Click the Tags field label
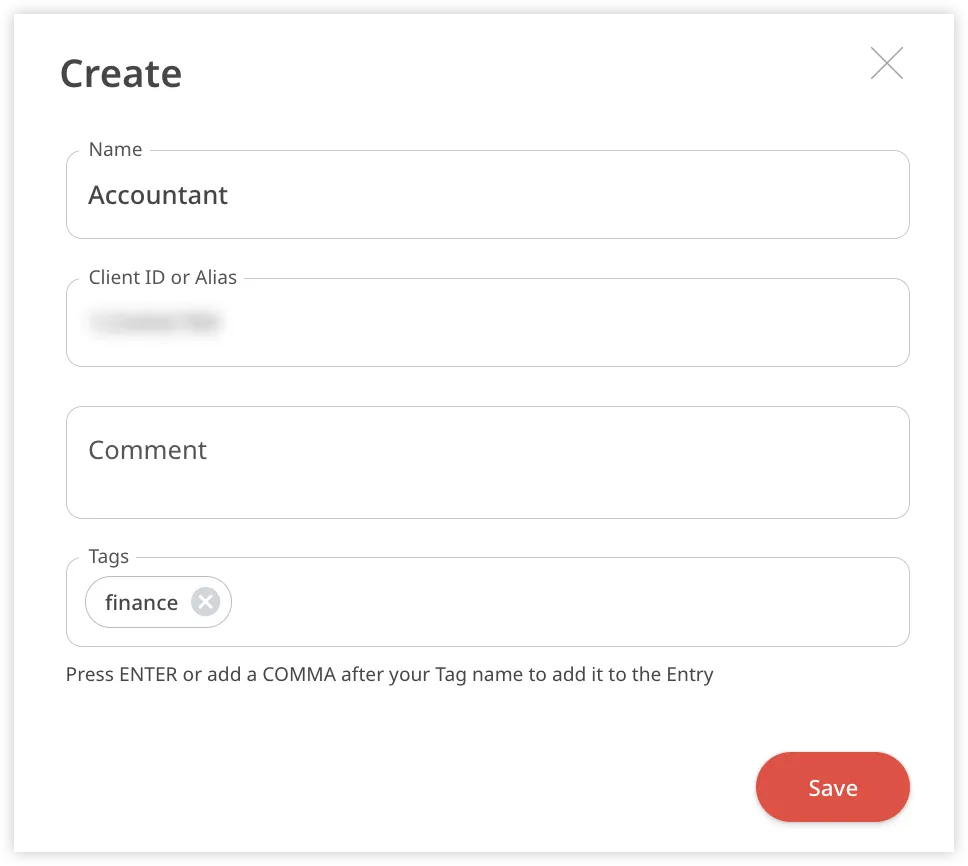 pyautogui.click(x=108, y=557)
